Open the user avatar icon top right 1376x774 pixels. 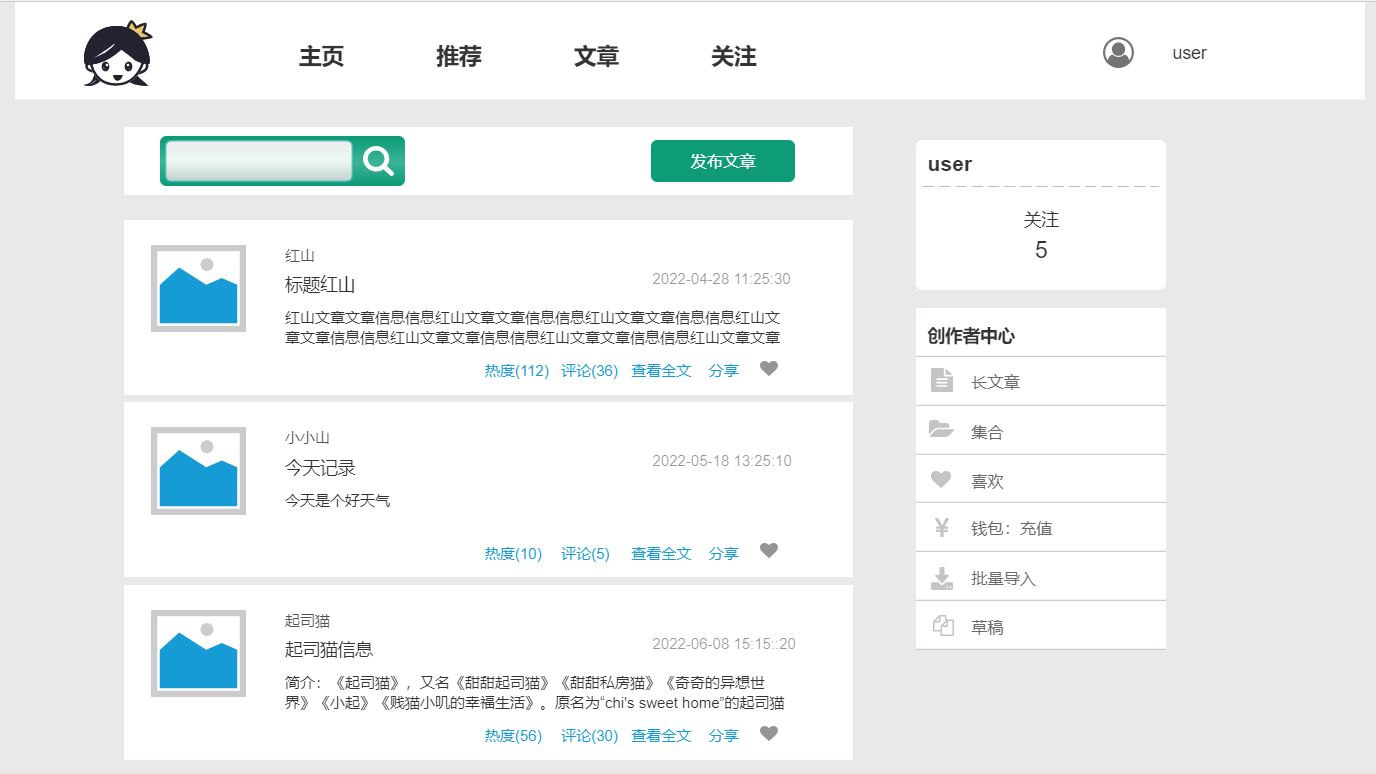(x=1118, y=52)
